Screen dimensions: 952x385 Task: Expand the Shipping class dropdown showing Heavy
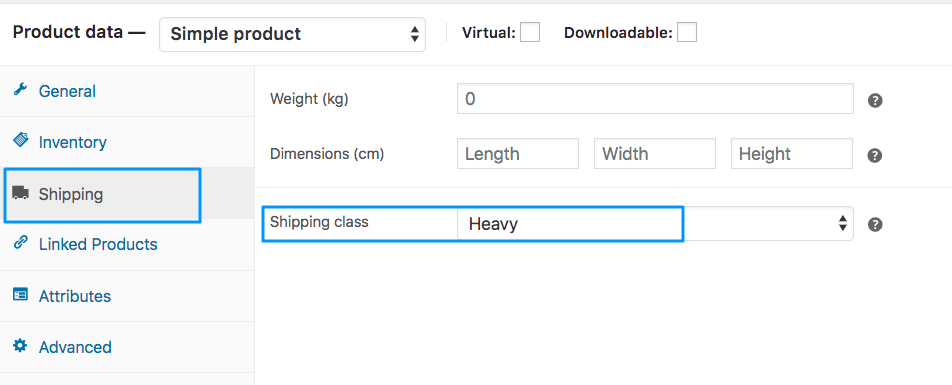click(655, 223)
